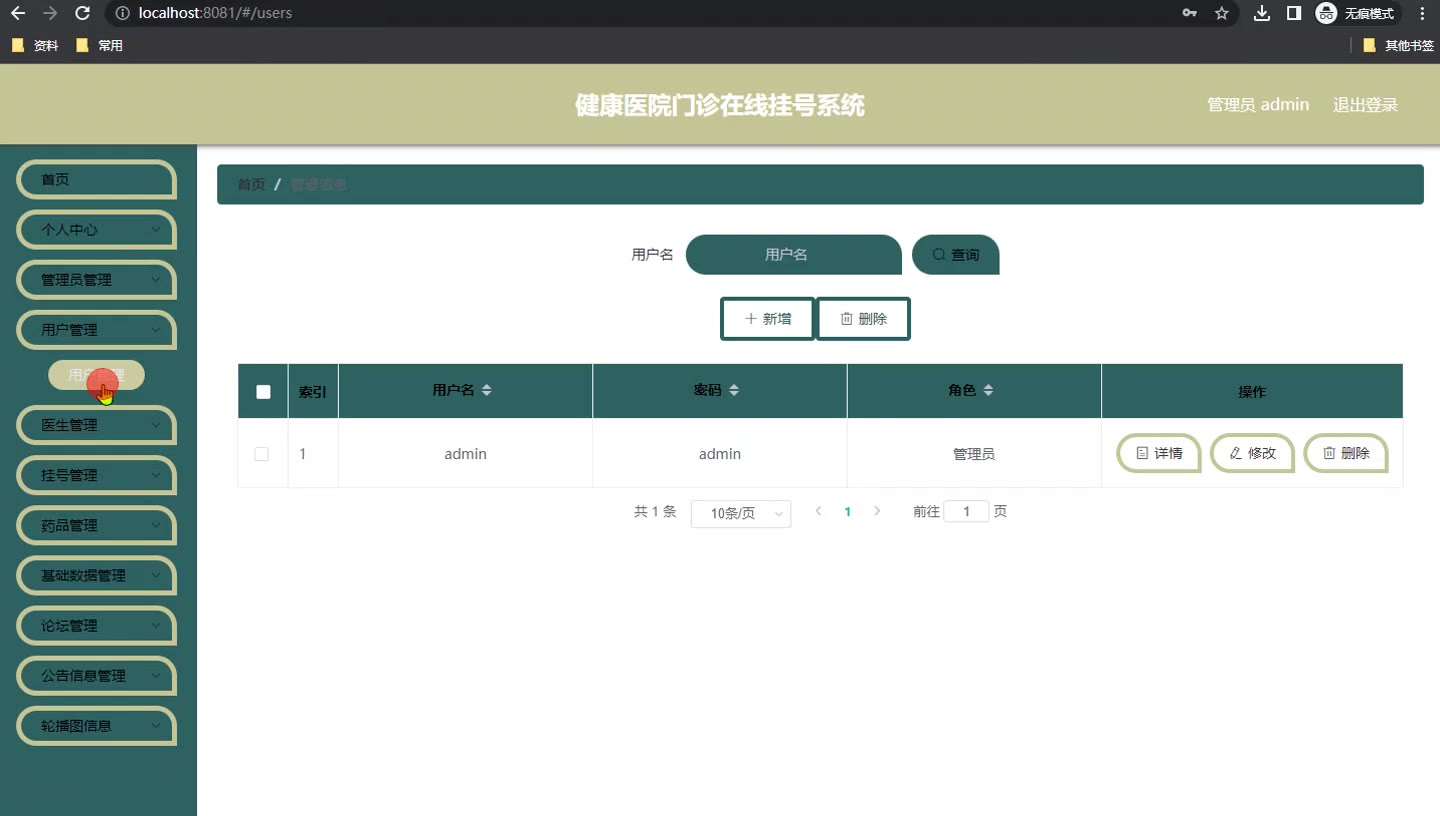
Task: Expand the 管理员管理 sidebar menu
Action: click(x=97, y=279)
